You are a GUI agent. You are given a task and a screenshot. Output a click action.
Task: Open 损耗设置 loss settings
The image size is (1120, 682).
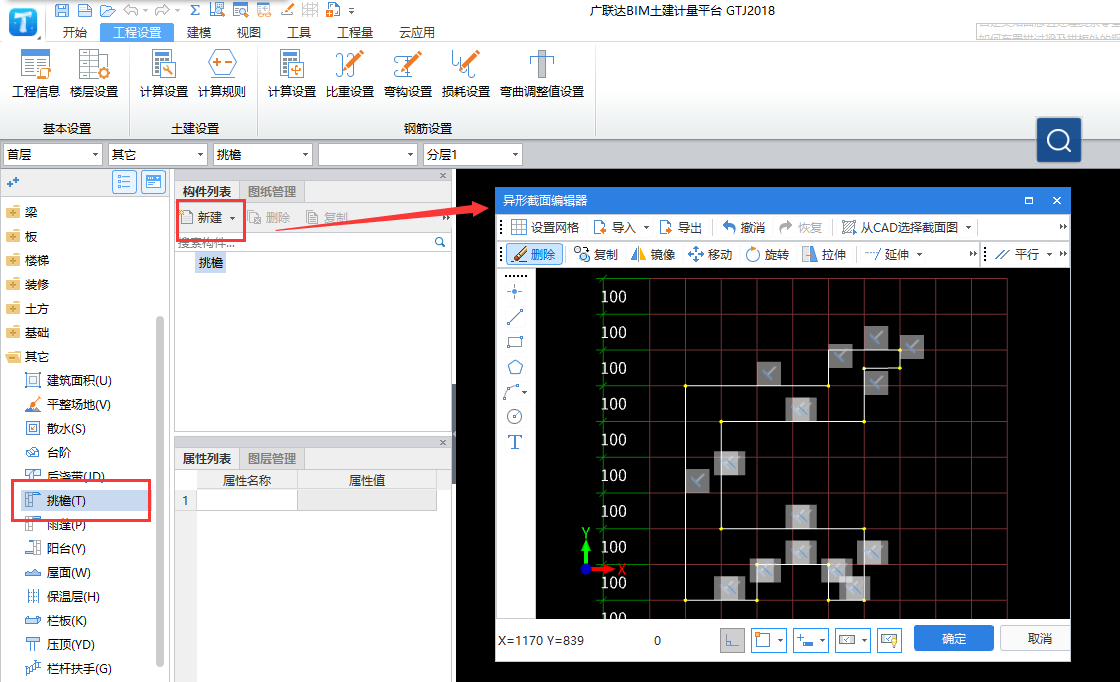pos(466,74)
